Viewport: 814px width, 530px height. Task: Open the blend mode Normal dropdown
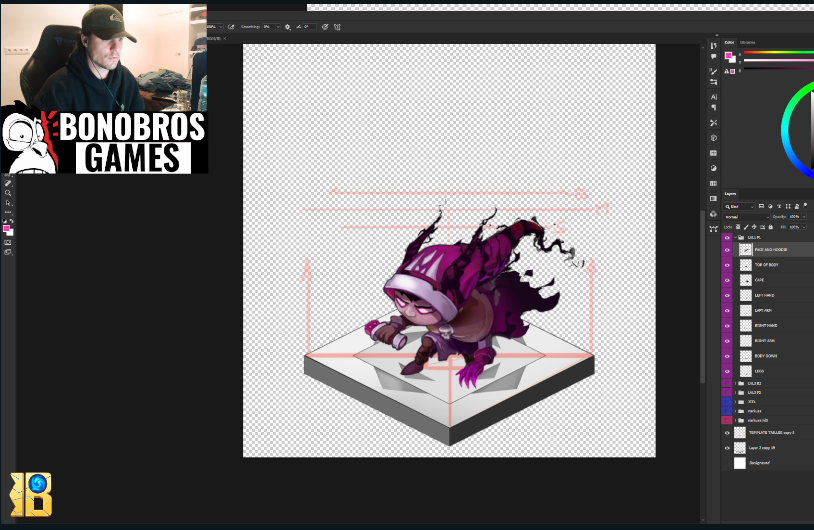(x=747, y=217)
